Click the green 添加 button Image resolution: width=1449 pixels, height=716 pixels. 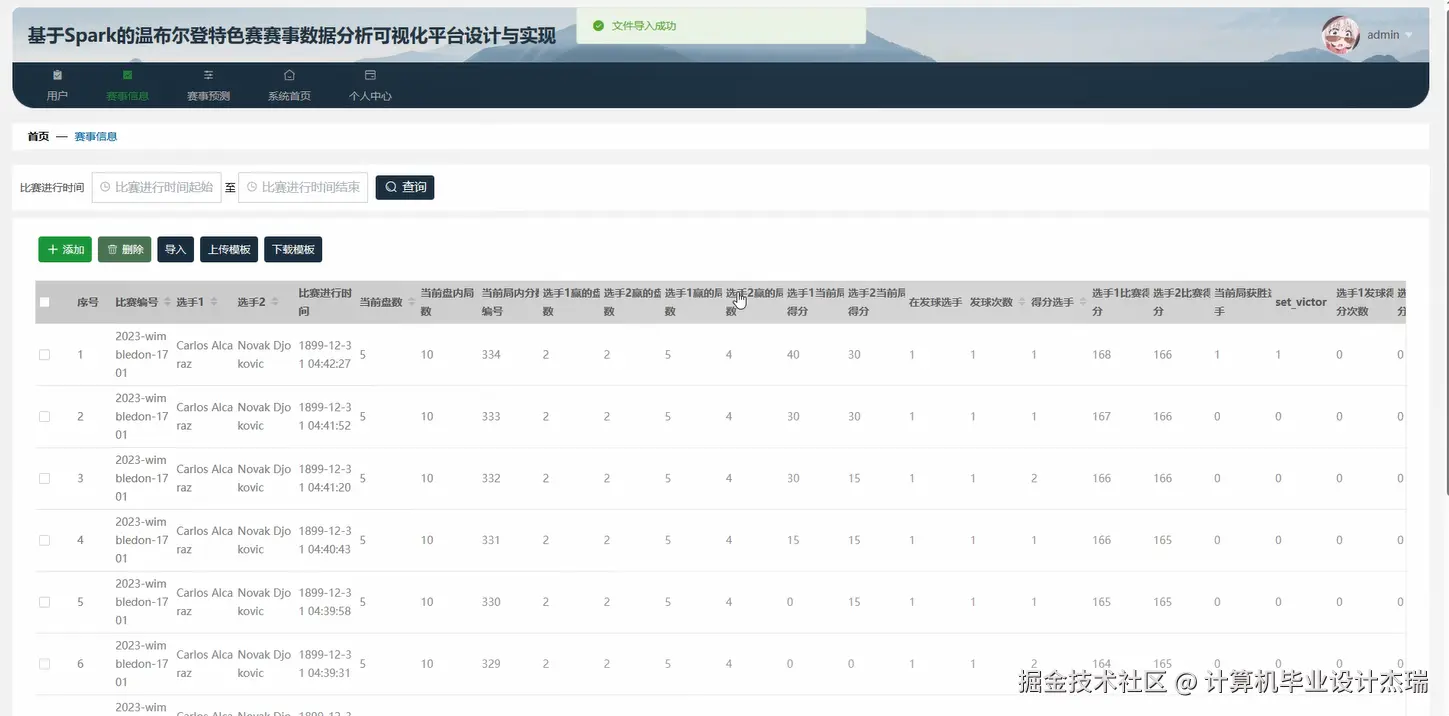click(x=65, y=249)
